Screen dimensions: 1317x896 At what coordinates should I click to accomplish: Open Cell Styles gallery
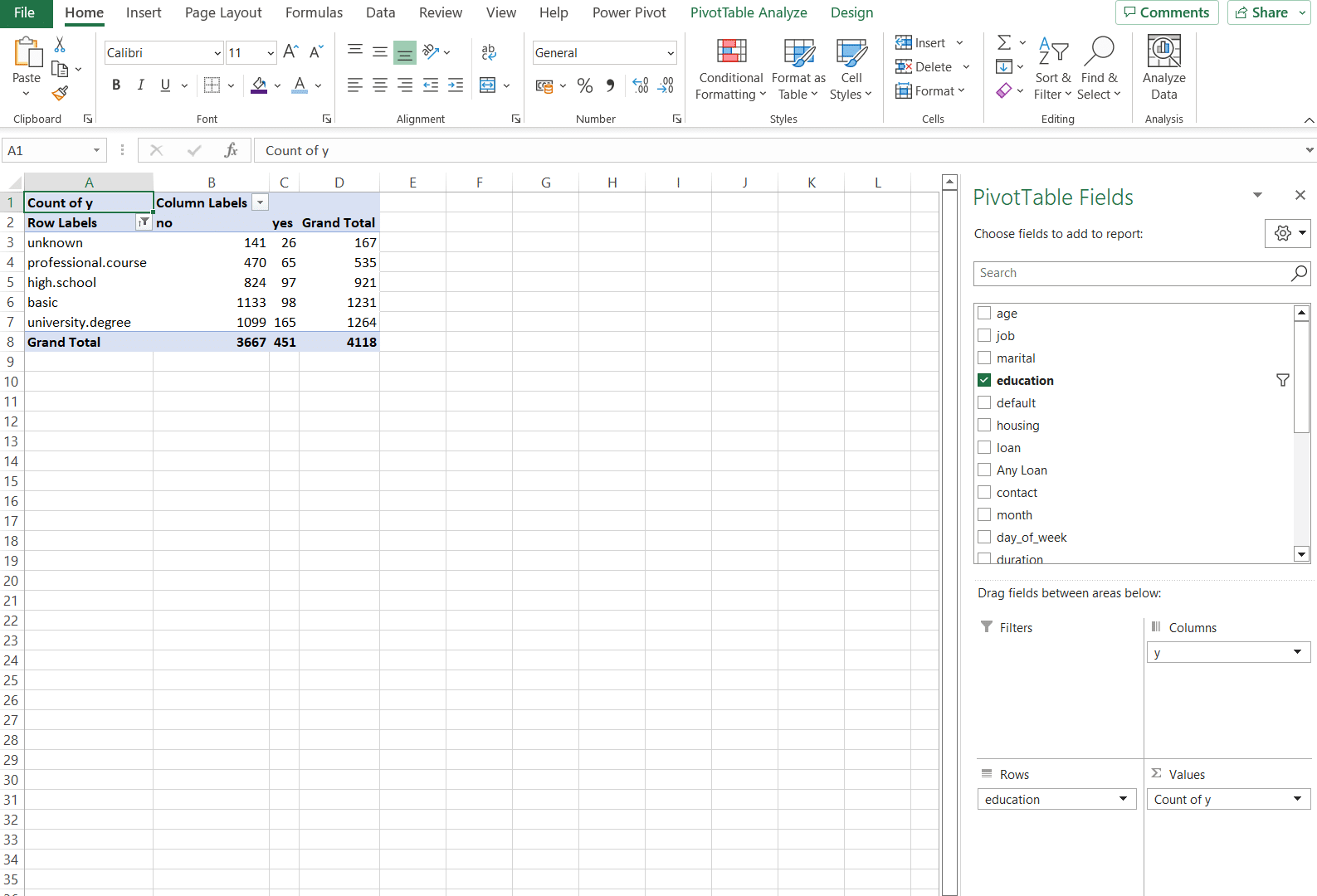[x=851, y=69]
